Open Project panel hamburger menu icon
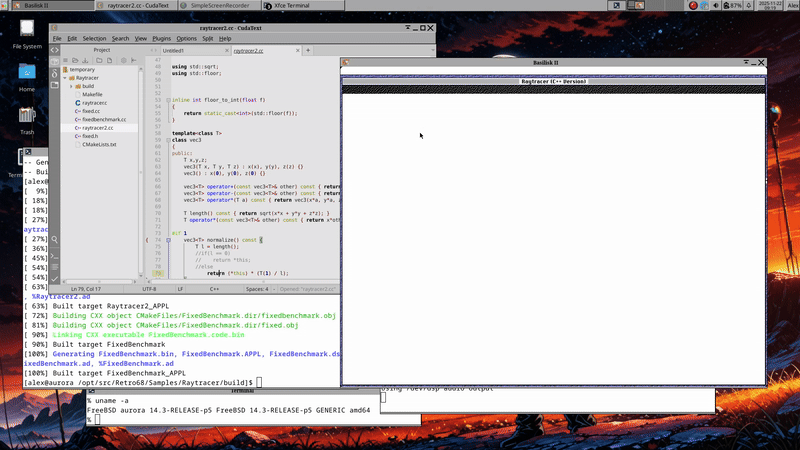Screen dimensions: 800x450 [x=65, y=60]
